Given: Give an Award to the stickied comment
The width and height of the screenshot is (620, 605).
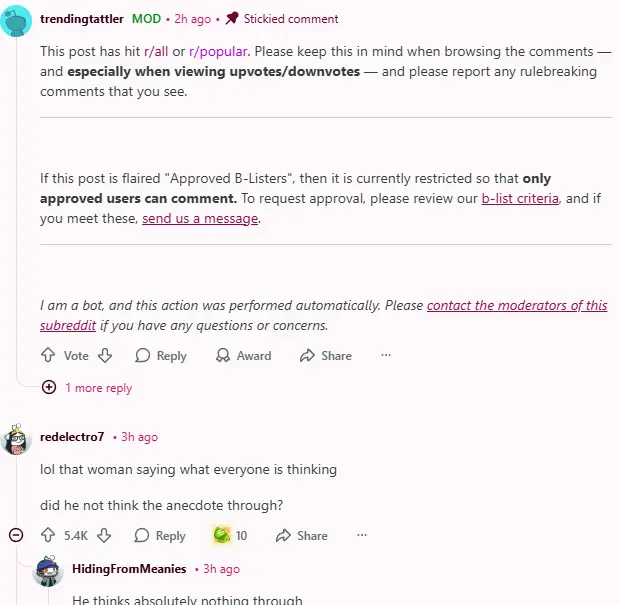Looking at the screenshot, I should coord(243,355).
